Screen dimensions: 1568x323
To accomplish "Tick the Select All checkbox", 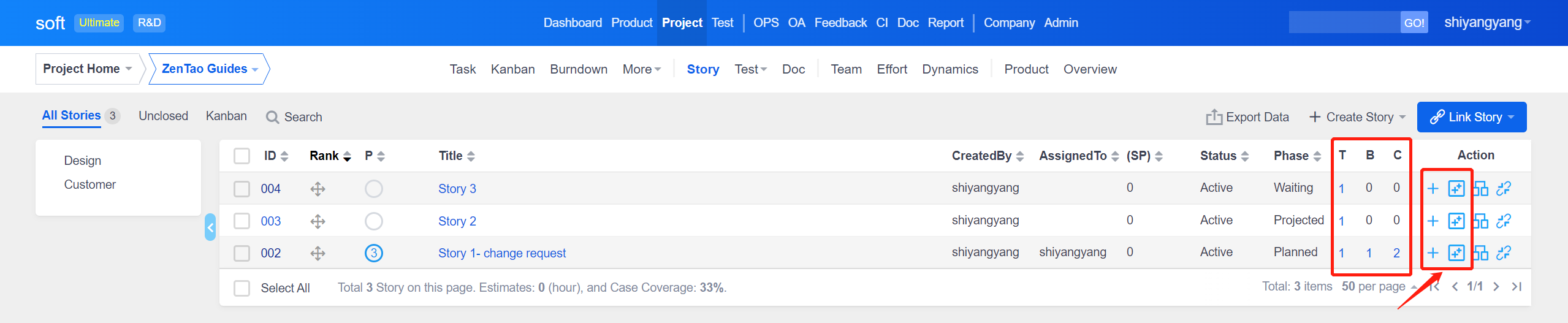I will pyautogui.click(x=242, y=288).
